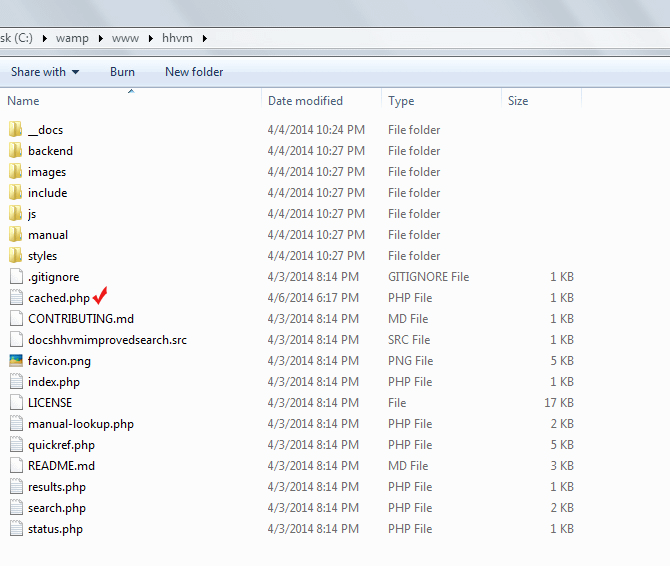
Task: Expand the arrow after Disk (C:) in path
Action: [44, 38]
